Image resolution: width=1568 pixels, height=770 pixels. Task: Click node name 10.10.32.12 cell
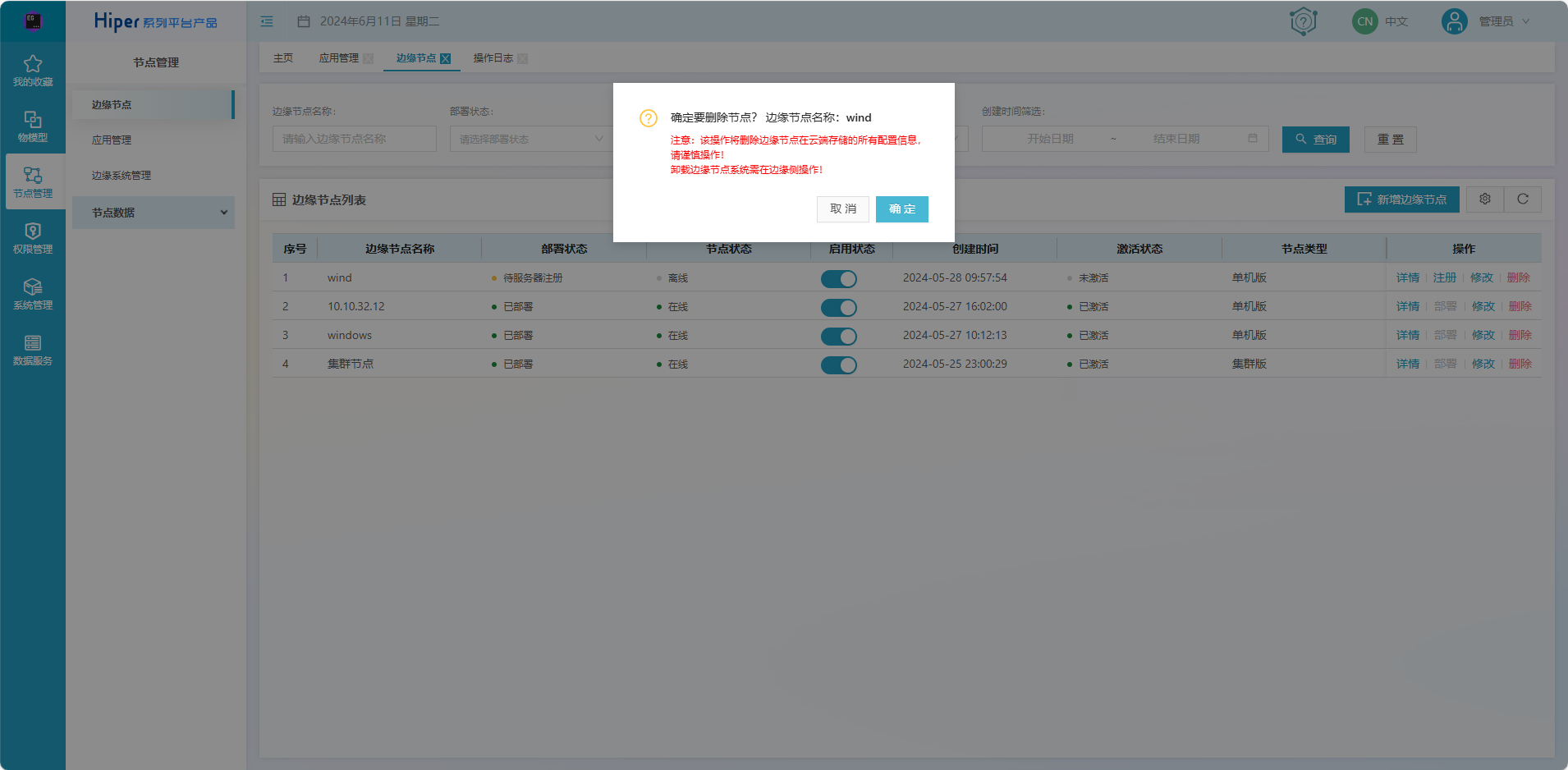point(356,307)
